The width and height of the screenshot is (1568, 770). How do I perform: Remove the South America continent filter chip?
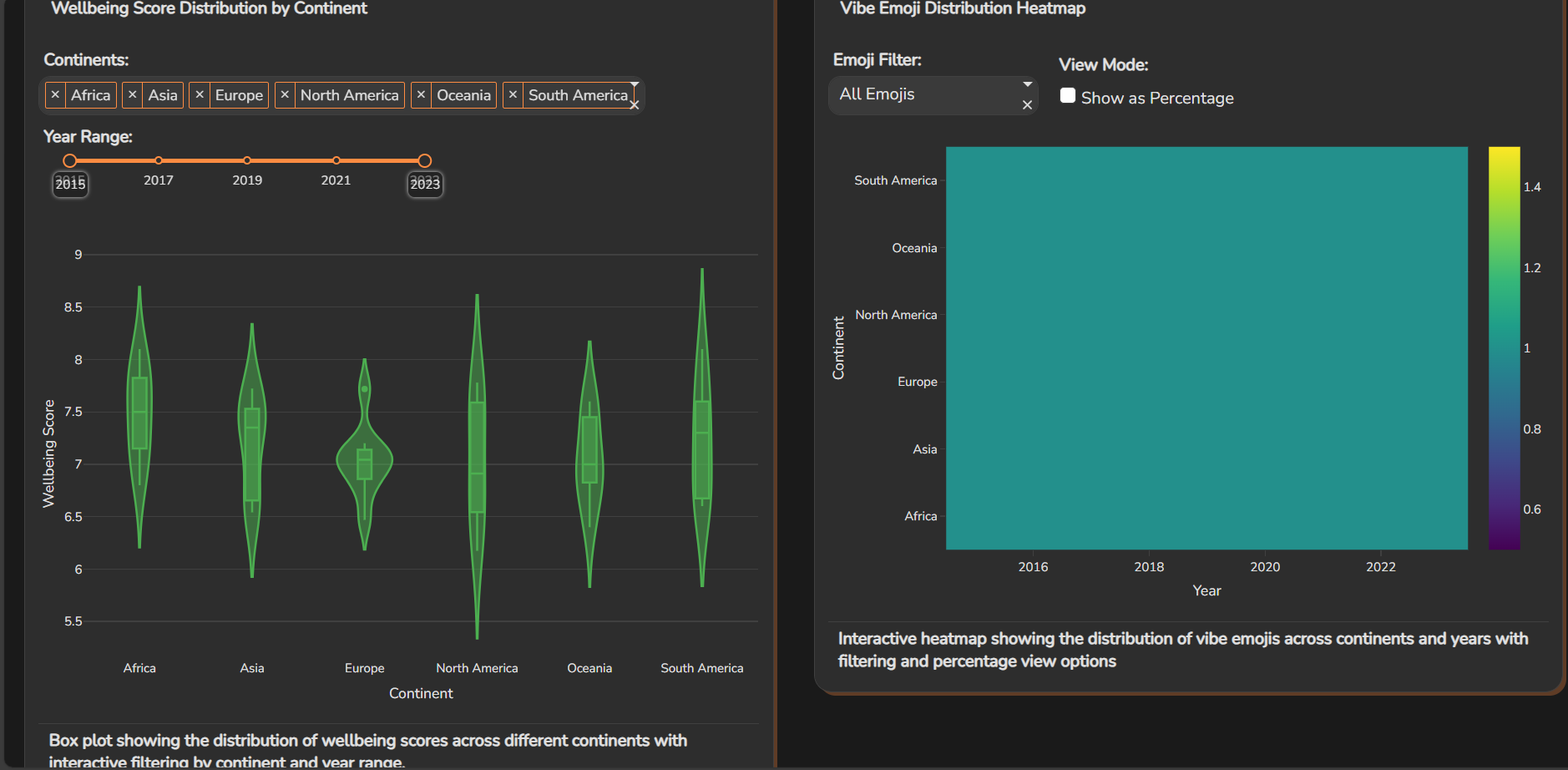coord(513,95)
